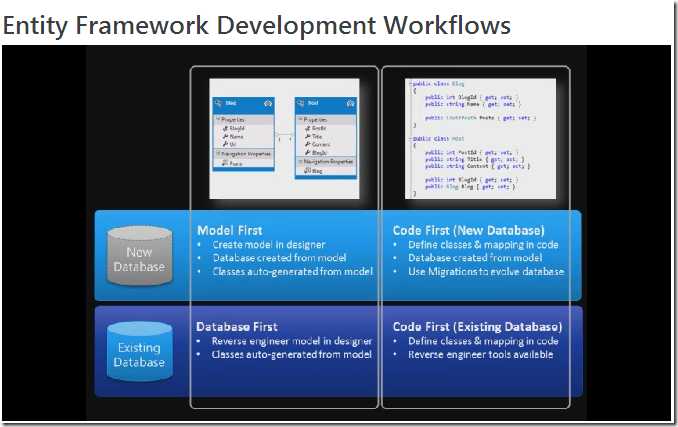
Task: Collapse Navigation Properties in Blog entity
Action: pyautogui.click(x=218, y=153)
